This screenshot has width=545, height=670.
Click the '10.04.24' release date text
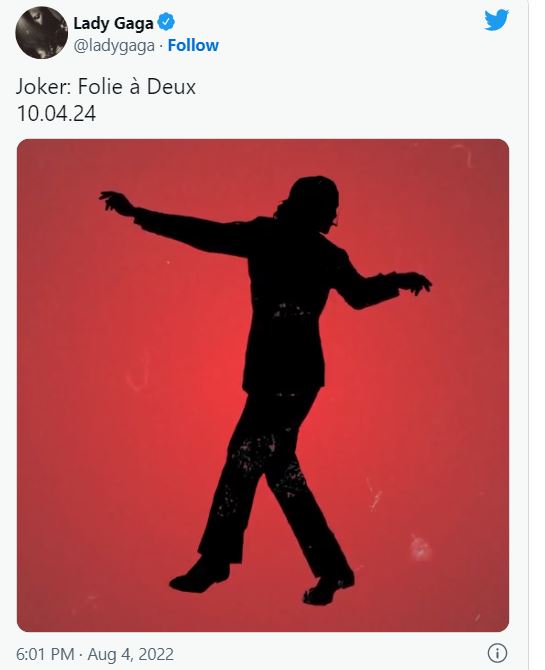pos(56,113)
